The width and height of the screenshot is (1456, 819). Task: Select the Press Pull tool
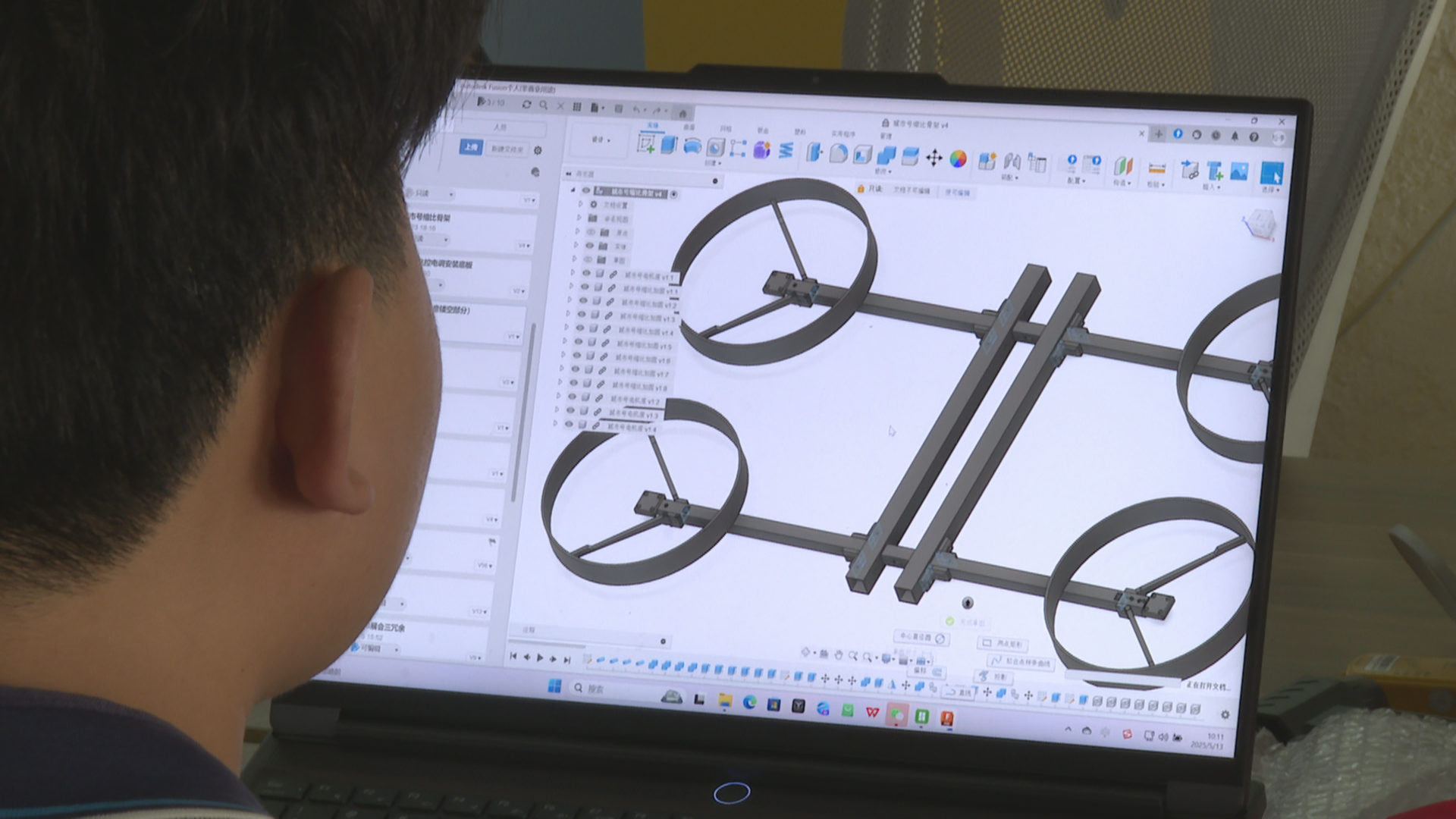pos(814,152)
